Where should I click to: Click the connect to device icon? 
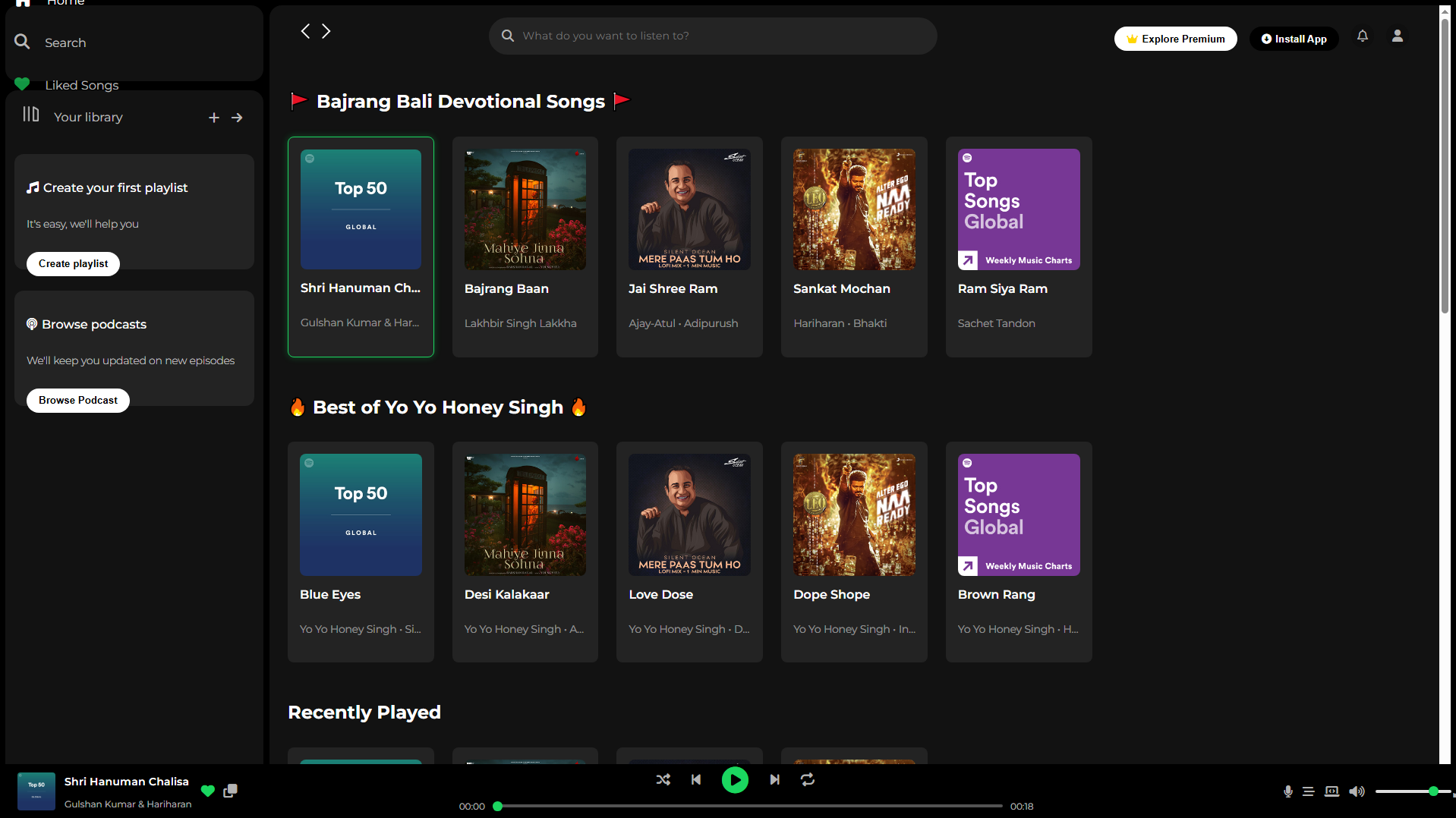click(x=1332, y=791)
